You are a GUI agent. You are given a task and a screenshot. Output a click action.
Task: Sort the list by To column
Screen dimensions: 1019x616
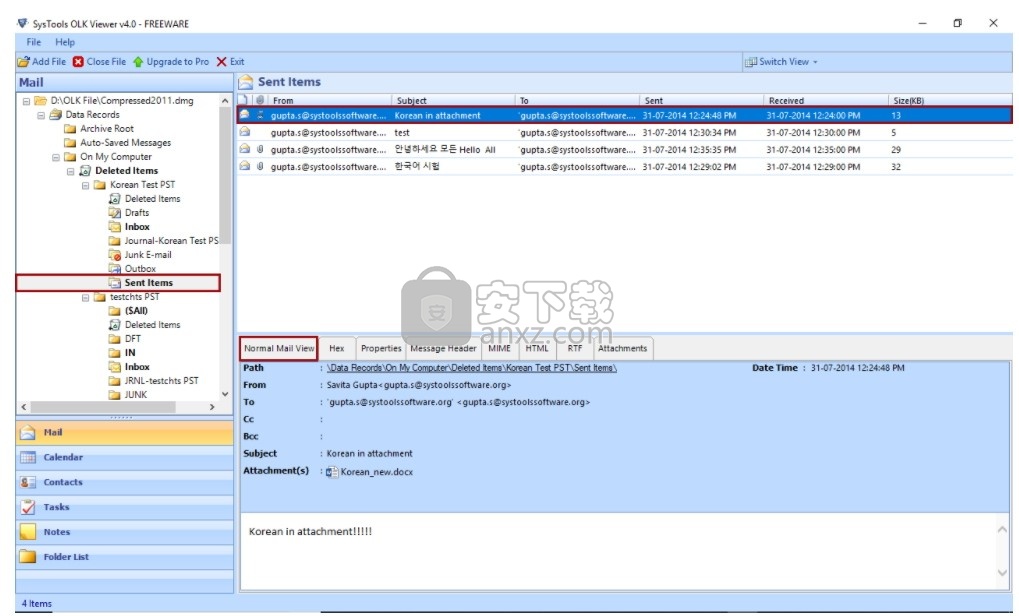point(578,101)
